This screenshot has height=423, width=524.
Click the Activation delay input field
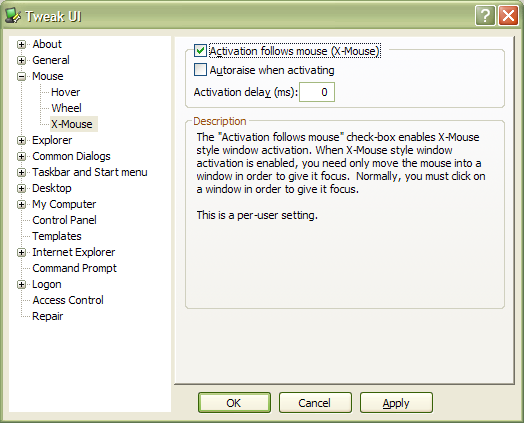point(317,92)
